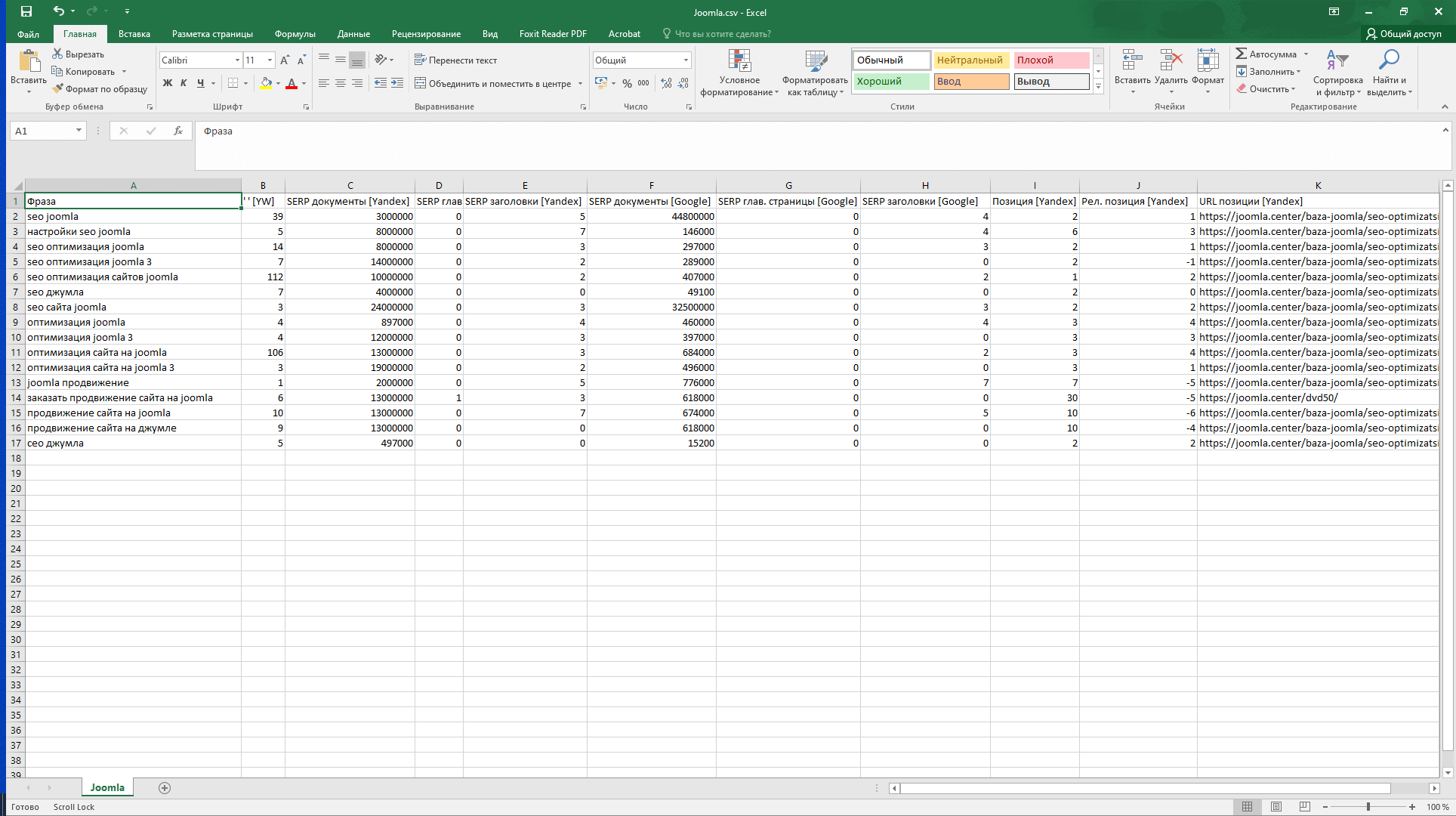Viewport: 1456px width, 816px height.
Task: Click the Merge and Center icon
Action: pyautogui.click(x=421, y=83)
